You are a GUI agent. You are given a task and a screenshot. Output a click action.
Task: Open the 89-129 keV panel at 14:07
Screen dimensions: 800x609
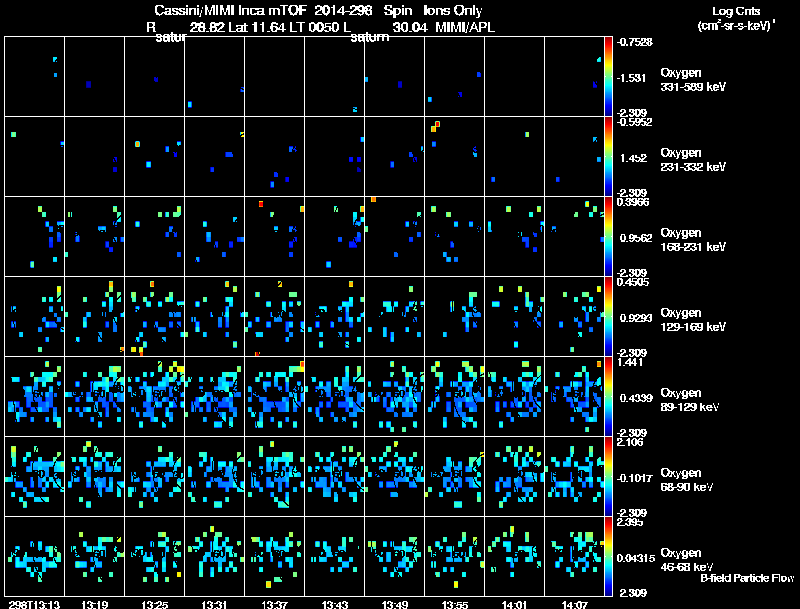pyautogui.click(x=575, y=397)
